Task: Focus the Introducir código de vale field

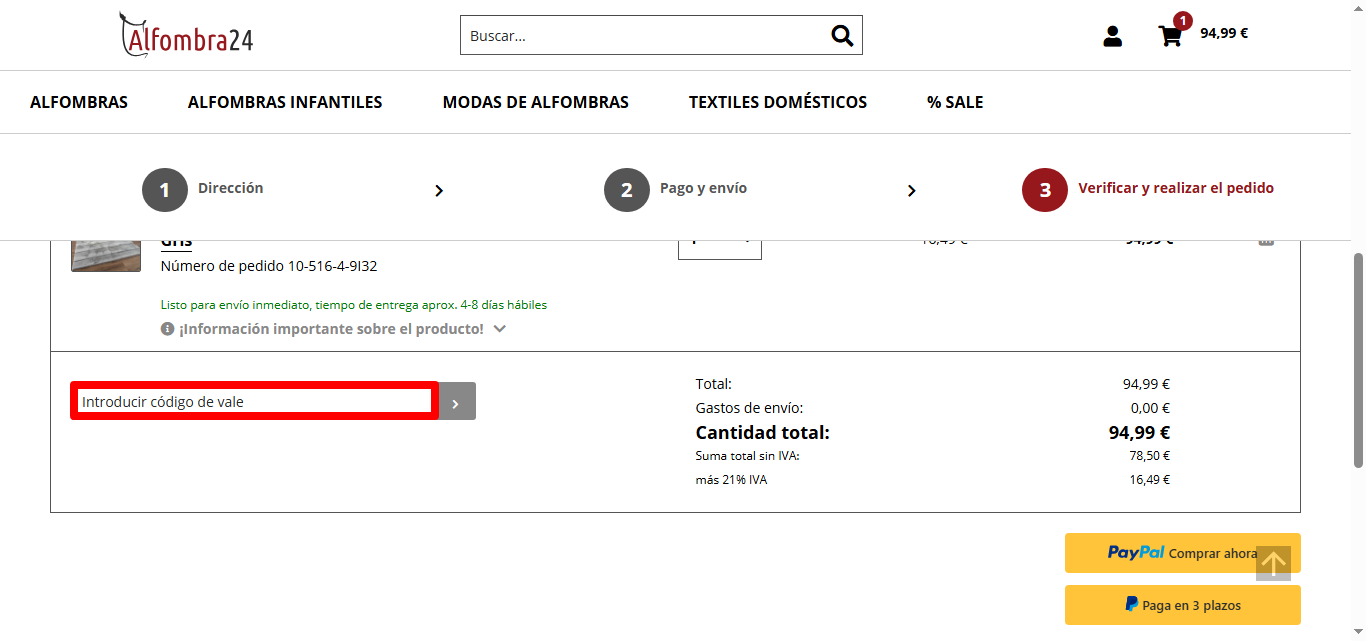Action: click(x=254, y=401)
